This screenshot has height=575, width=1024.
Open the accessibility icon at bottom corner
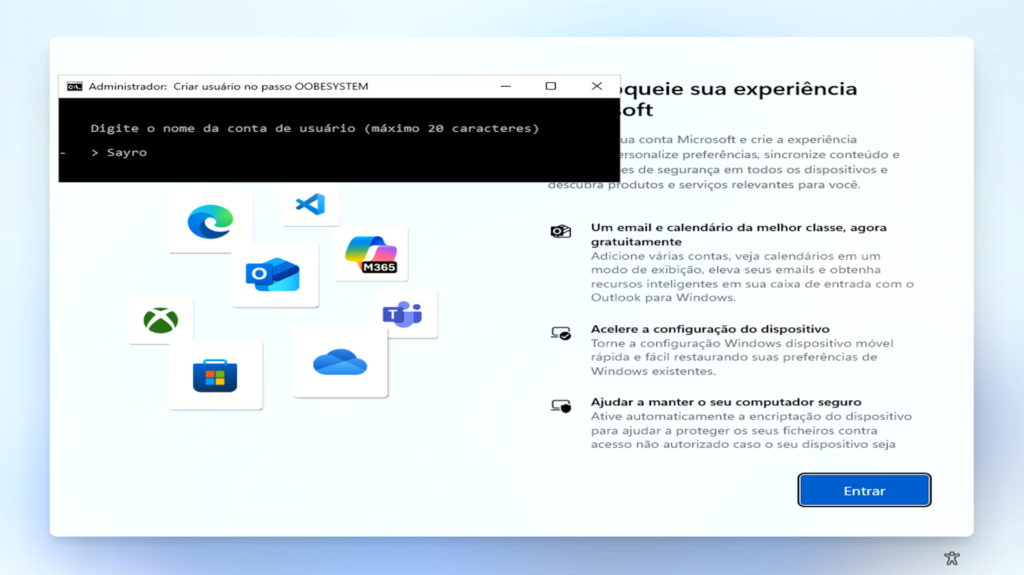click(x=952, y=558)
